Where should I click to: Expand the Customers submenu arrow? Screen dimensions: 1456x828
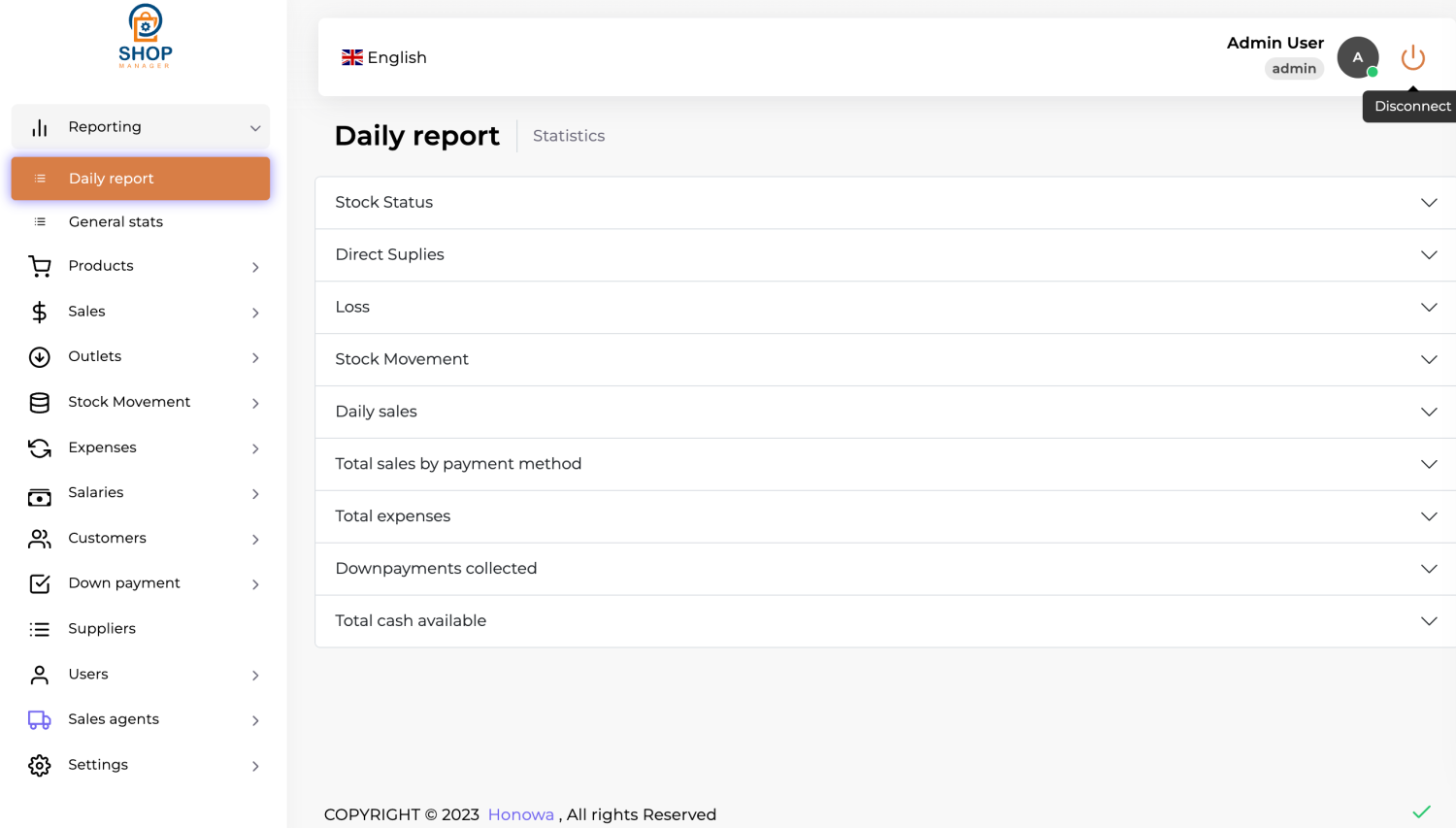[x=255, y=540]
